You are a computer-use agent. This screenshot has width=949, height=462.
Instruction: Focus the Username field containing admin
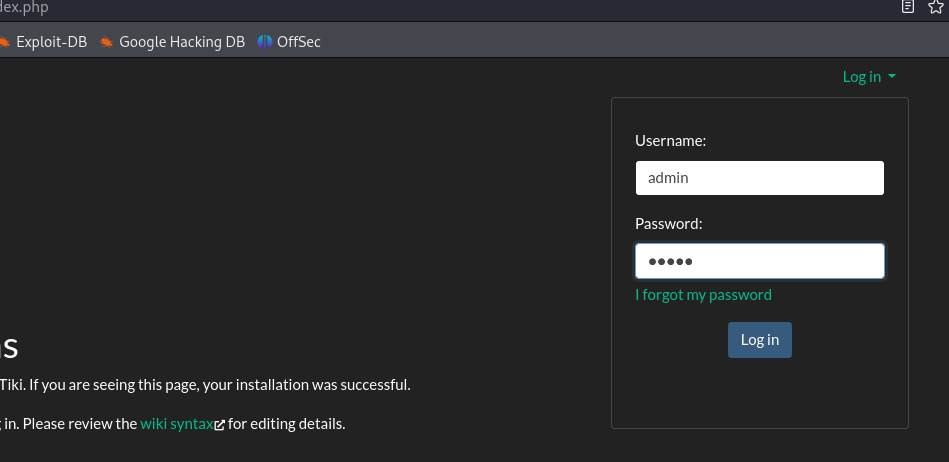click(x=759, y=178)
